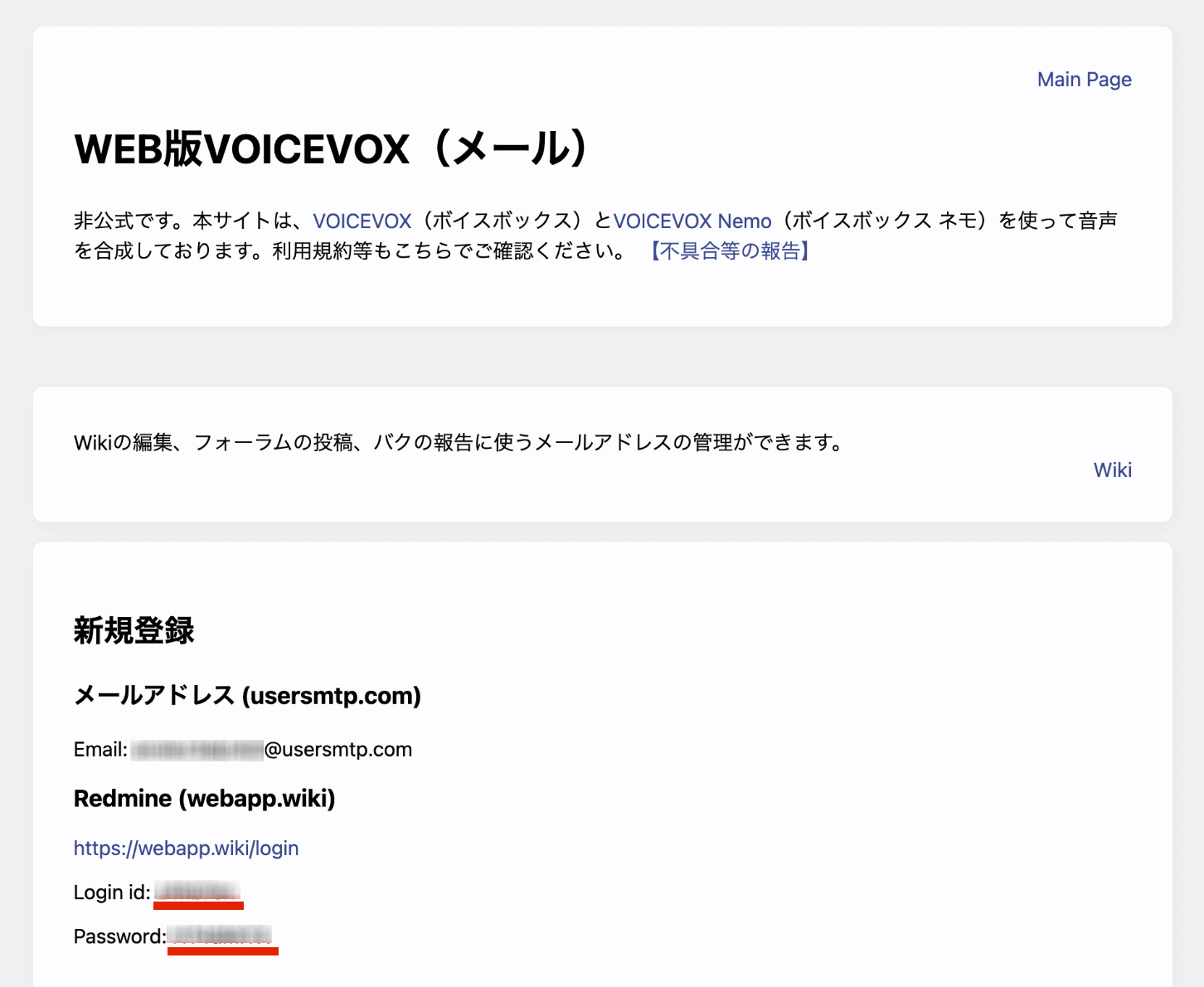Click the WEB版VOICEVOX（メール） page heading
Viewport: 1204px width, 987px height.
(333, 149)
